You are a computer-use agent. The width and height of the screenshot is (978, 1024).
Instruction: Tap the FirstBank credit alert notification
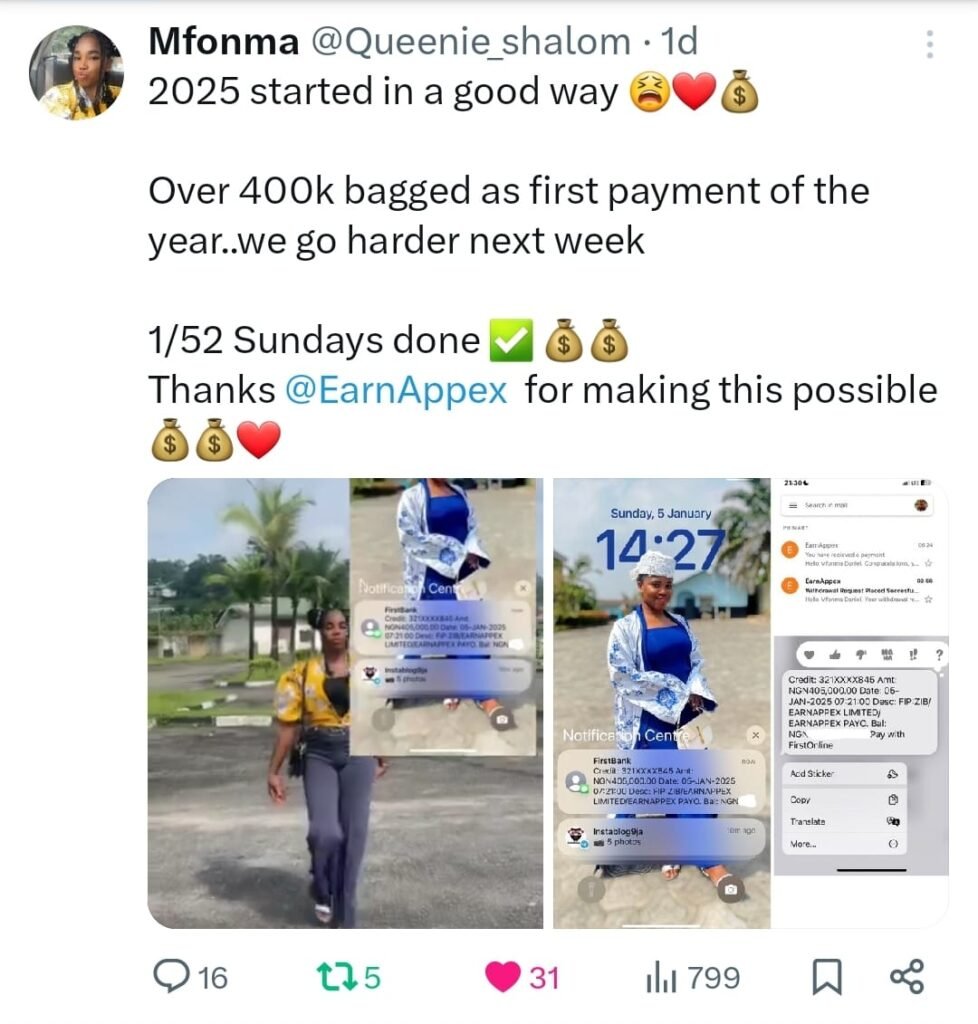659,781
